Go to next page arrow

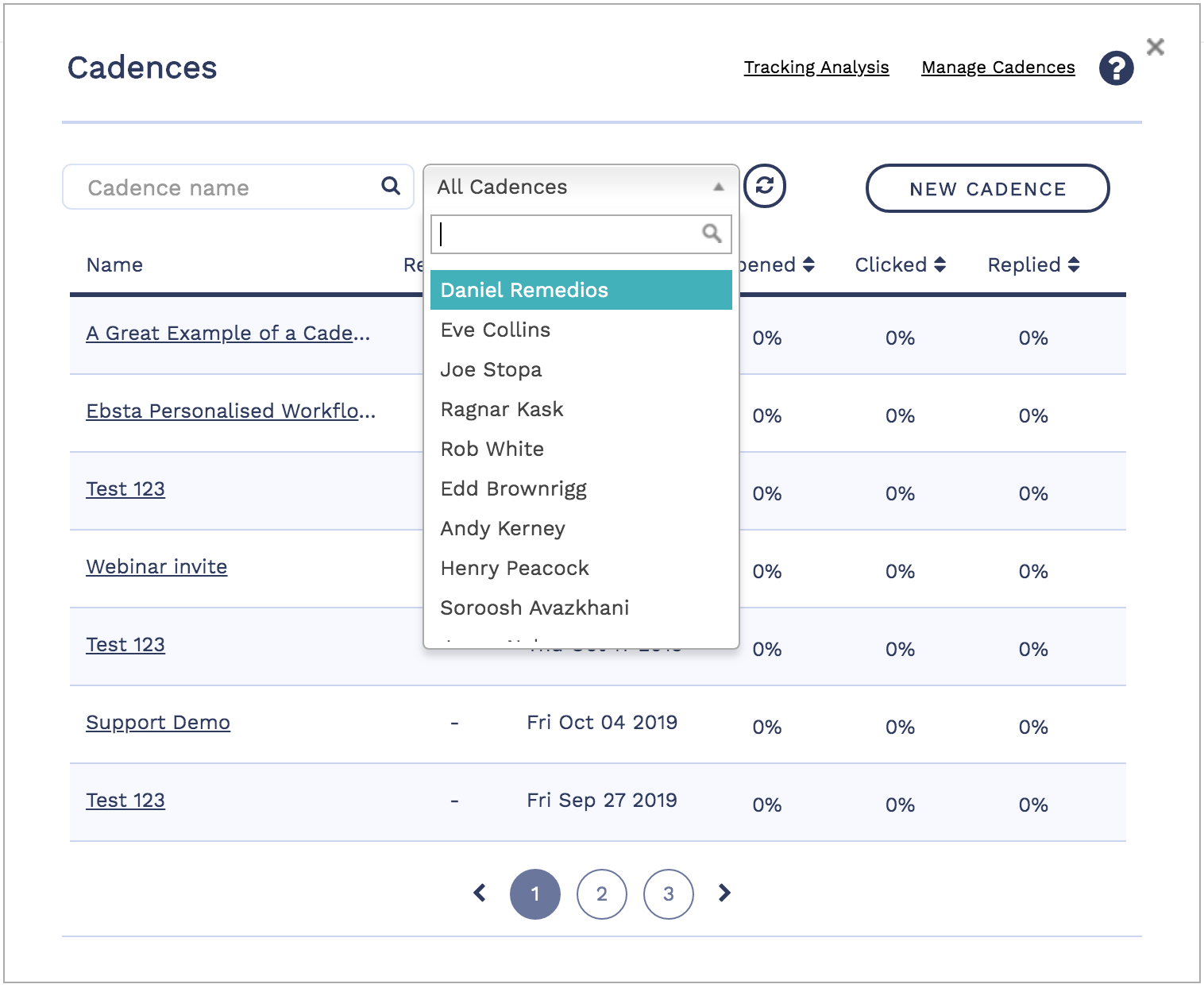coord(724,893)
